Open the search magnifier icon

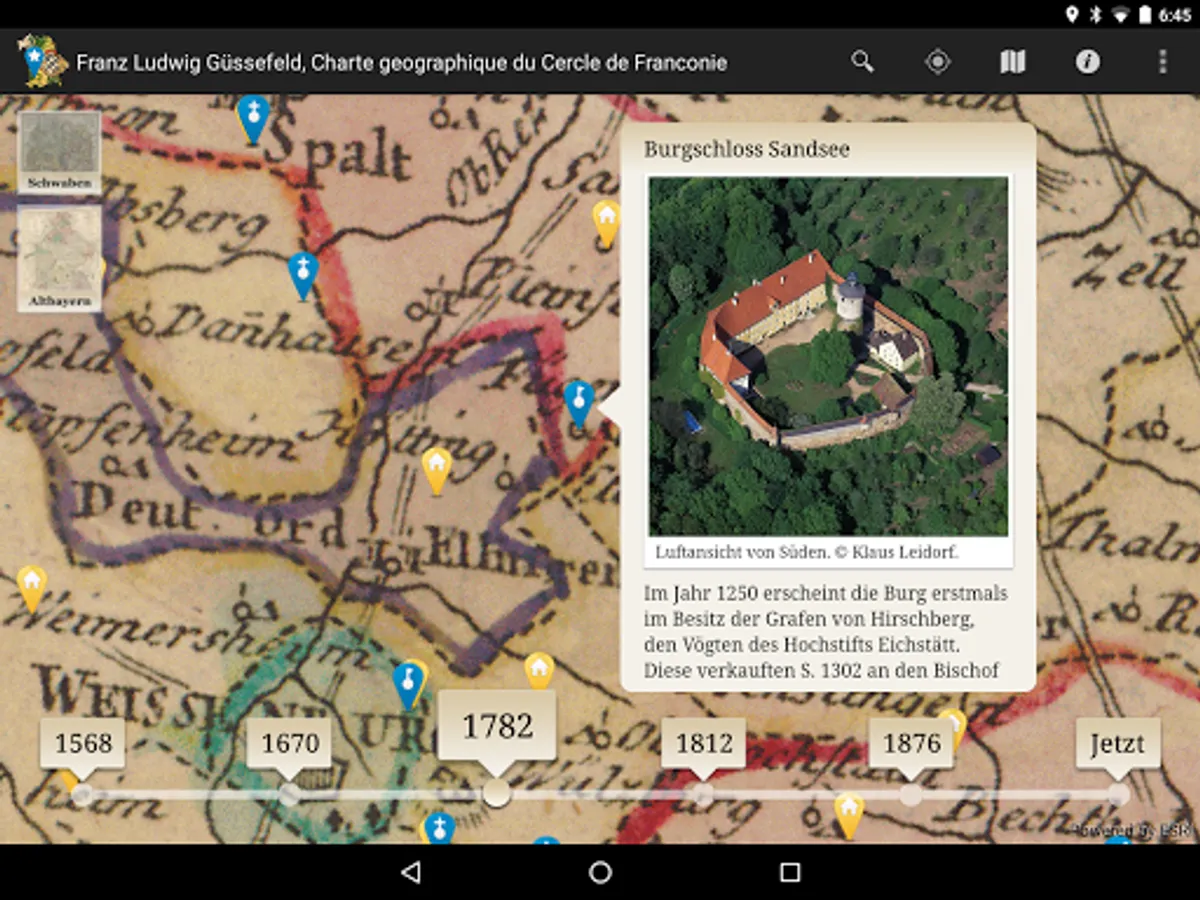coord(862,62)
